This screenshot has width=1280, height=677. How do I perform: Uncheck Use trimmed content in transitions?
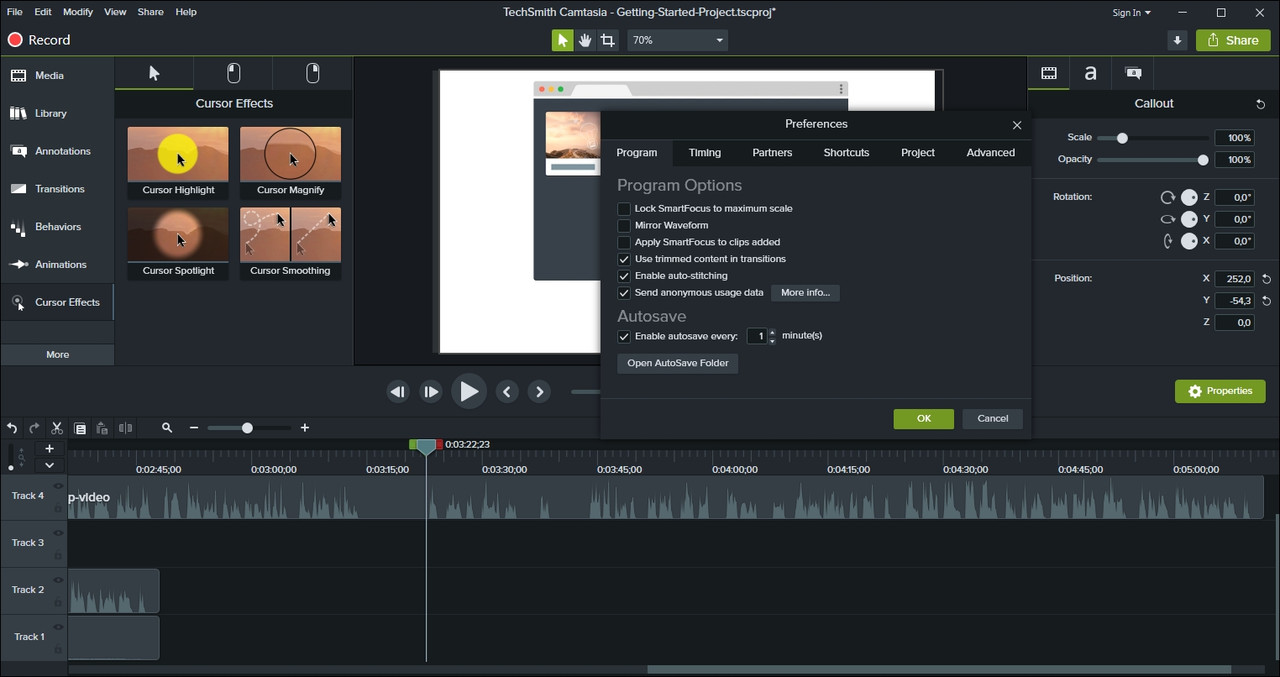click(624, 259)
